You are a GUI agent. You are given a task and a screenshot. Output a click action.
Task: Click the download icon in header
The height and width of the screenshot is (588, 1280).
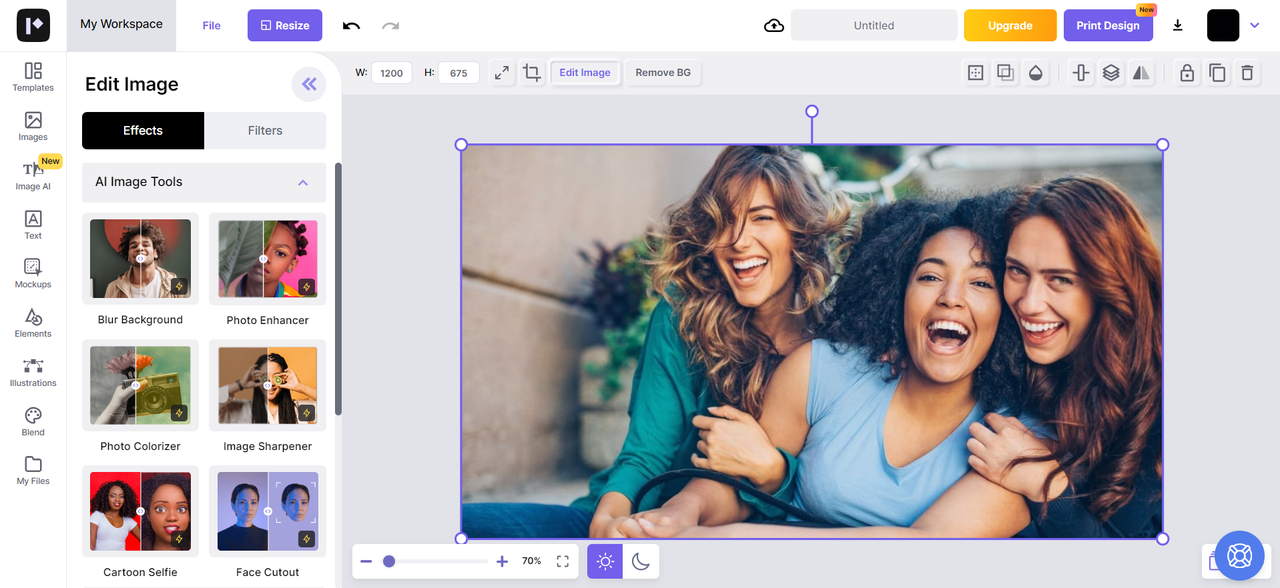(1178, 26)
